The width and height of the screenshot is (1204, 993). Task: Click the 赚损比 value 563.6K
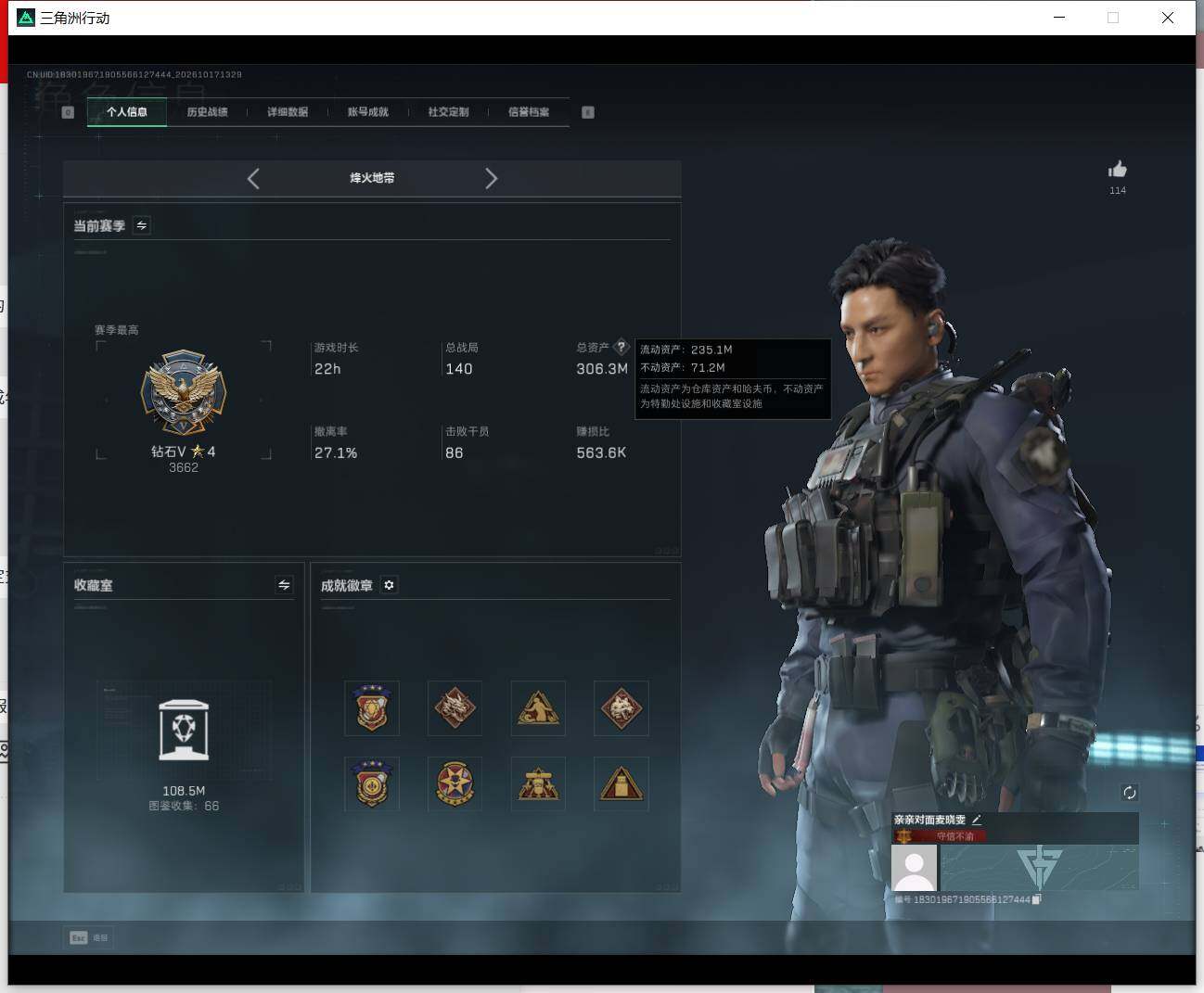point(601,452)
